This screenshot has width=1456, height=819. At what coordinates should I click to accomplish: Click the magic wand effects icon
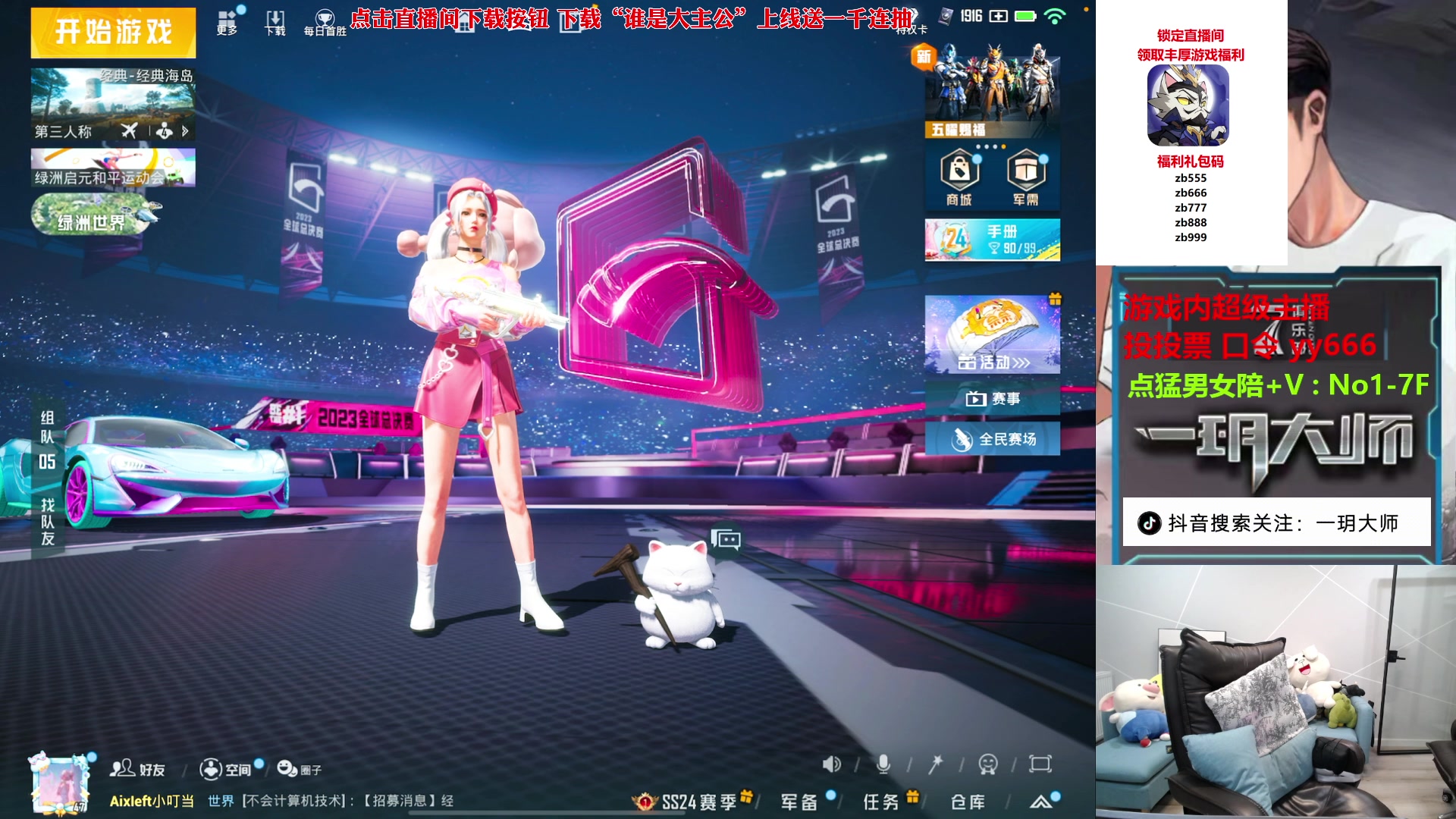[x=936, y=764]
